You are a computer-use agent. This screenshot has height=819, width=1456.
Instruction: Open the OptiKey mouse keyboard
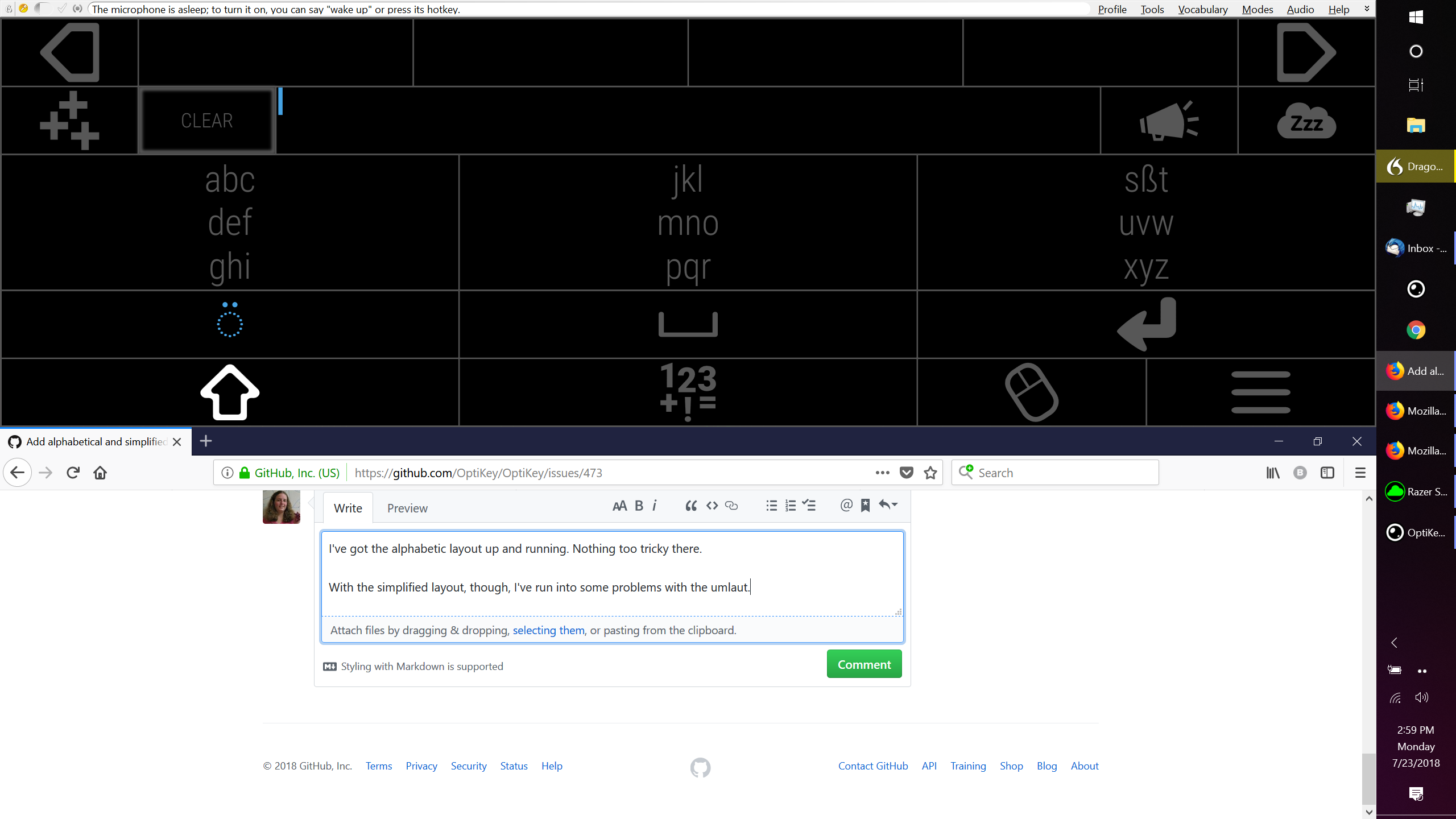point(1031,392)
